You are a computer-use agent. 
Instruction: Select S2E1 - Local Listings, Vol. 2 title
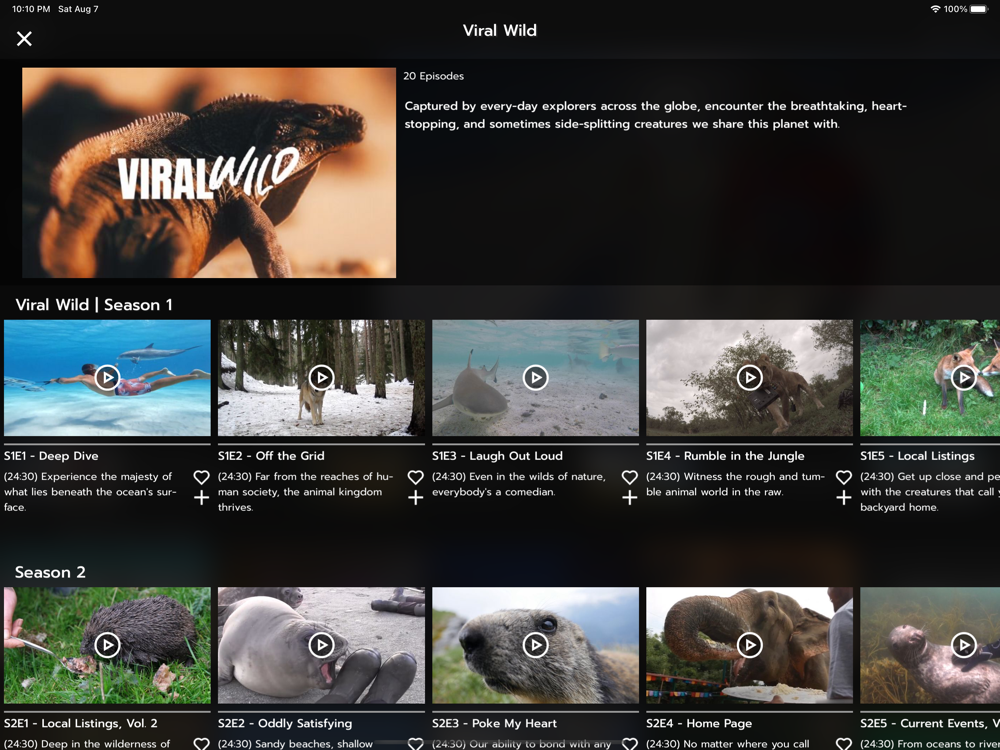pos(80,723)
